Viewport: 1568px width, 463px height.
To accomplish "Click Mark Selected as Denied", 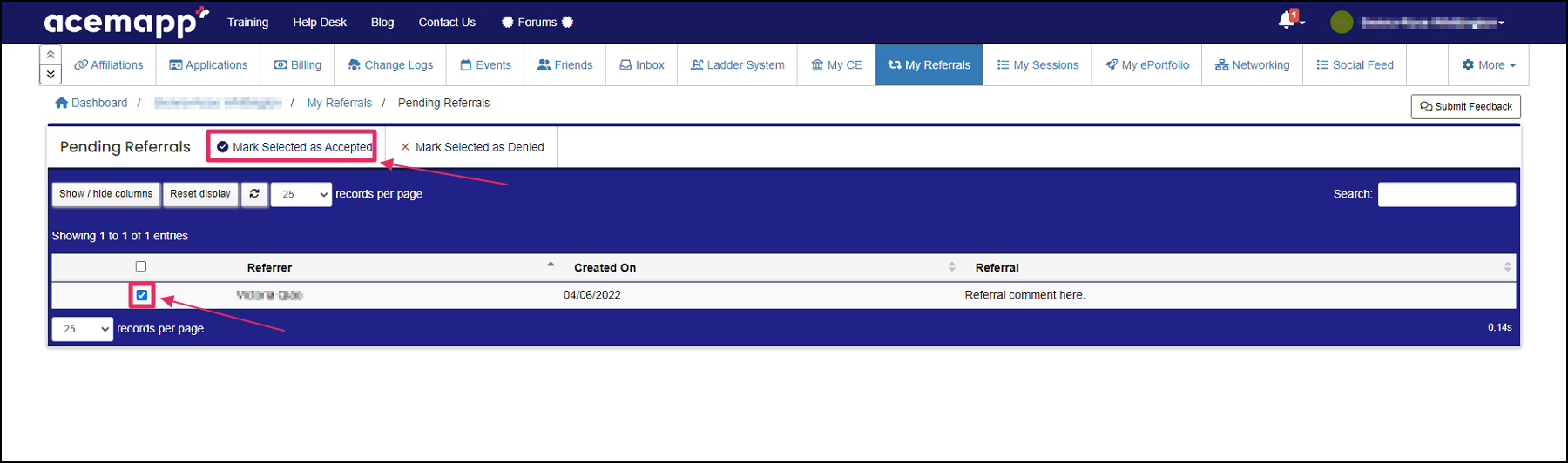I will coord(471,147).
